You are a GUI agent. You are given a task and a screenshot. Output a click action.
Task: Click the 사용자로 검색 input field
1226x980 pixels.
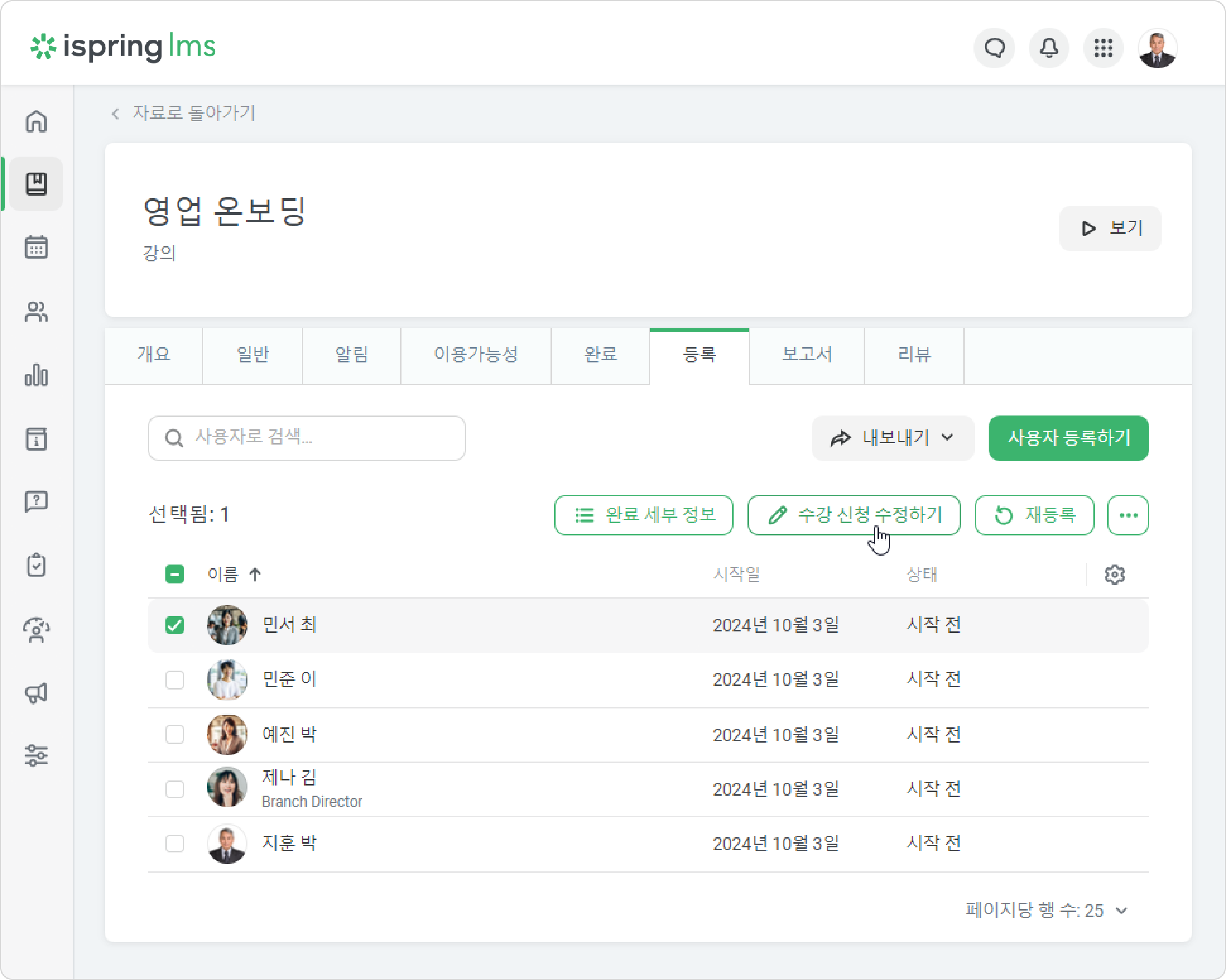click(306, 438)
